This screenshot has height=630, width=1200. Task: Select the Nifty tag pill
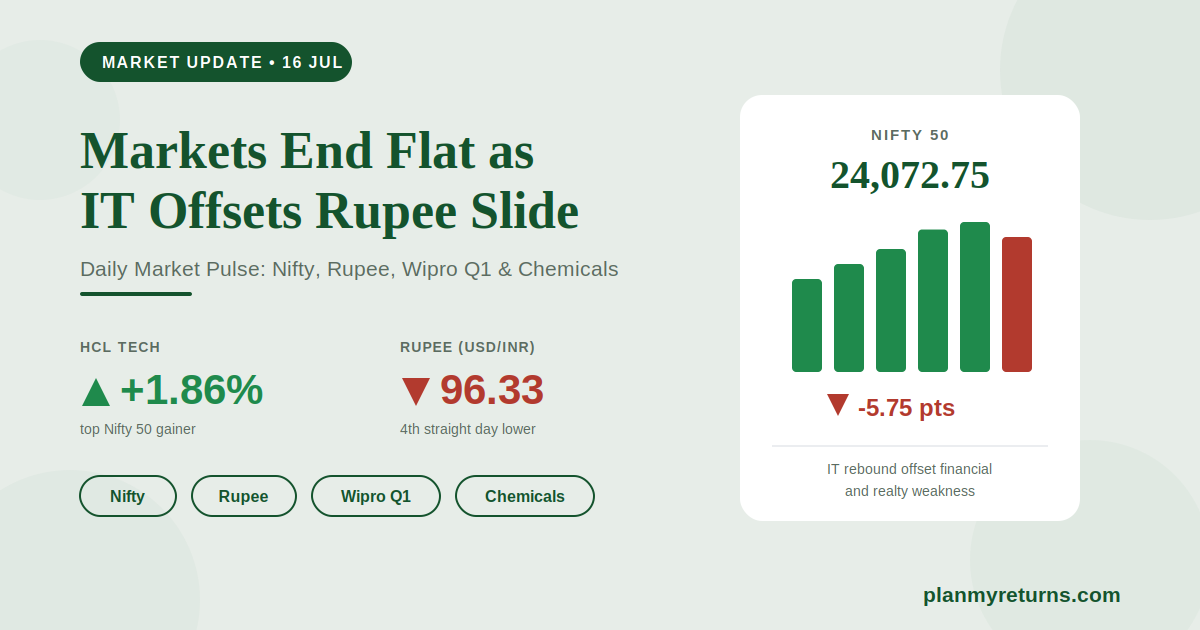[x=128, y=496]
